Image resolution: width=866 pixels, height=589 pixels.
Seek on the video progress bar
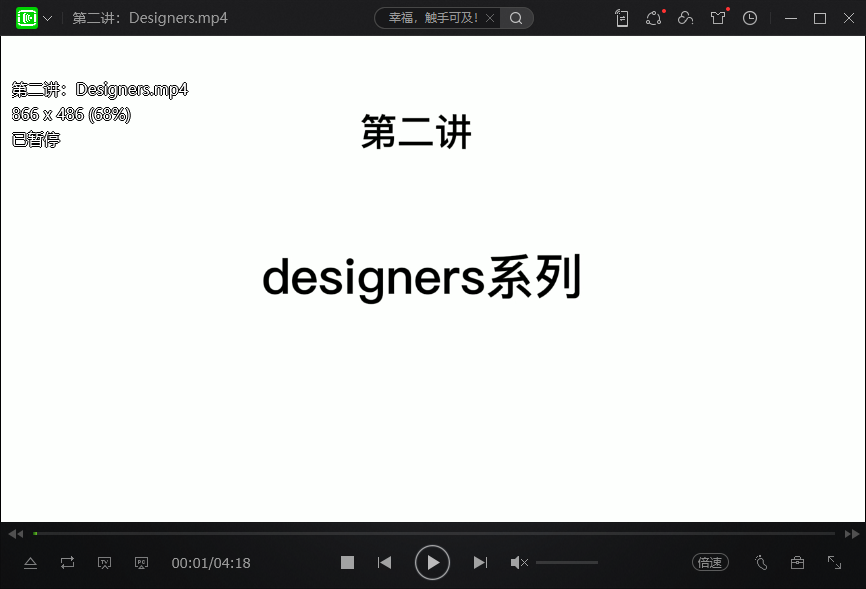point(434,534)
